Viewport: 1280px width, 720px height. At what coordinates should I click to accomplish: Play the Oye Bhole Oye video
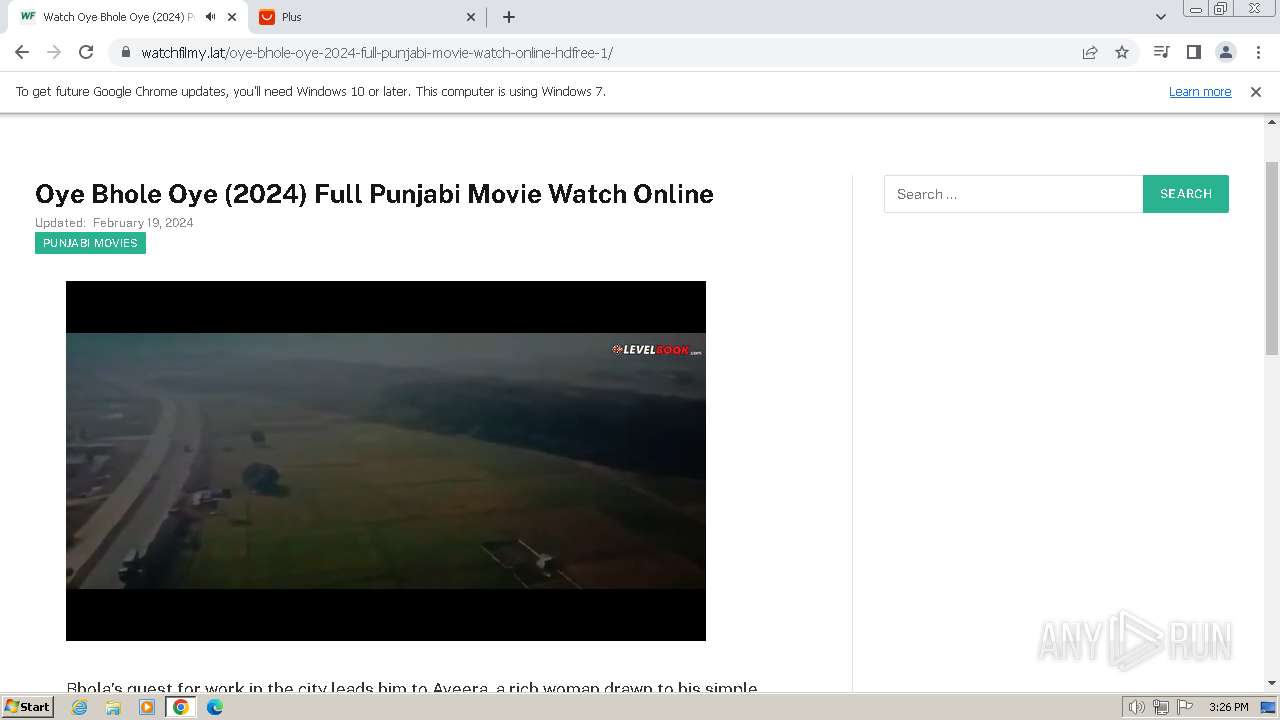tap(386, 461)
